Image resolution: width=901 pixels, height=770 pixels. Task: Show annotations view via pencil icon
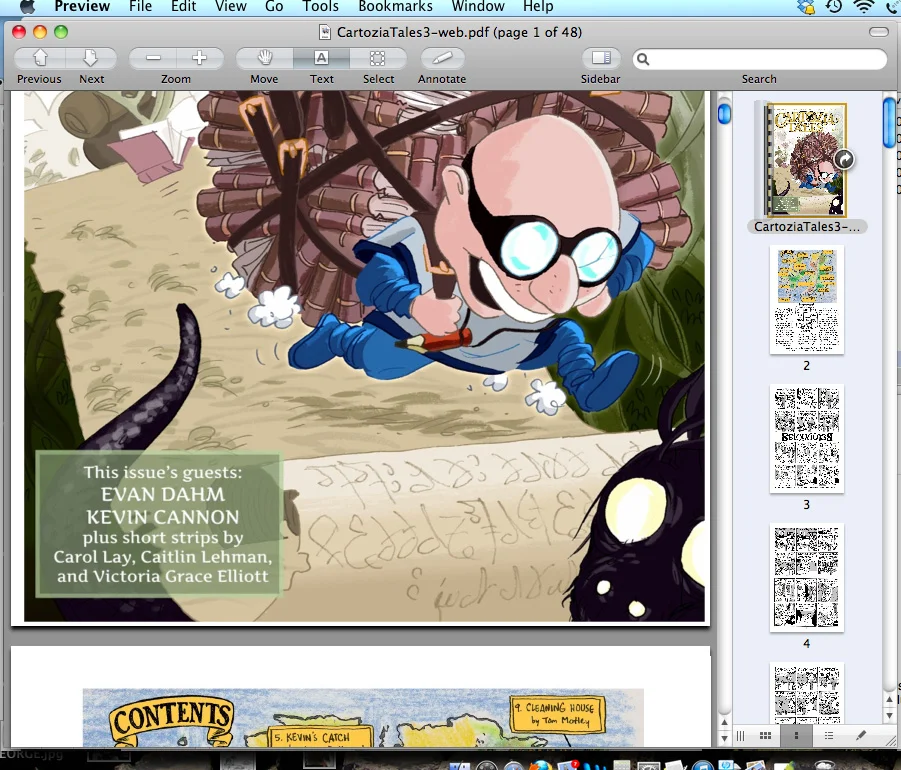click(x=860, y=736)
